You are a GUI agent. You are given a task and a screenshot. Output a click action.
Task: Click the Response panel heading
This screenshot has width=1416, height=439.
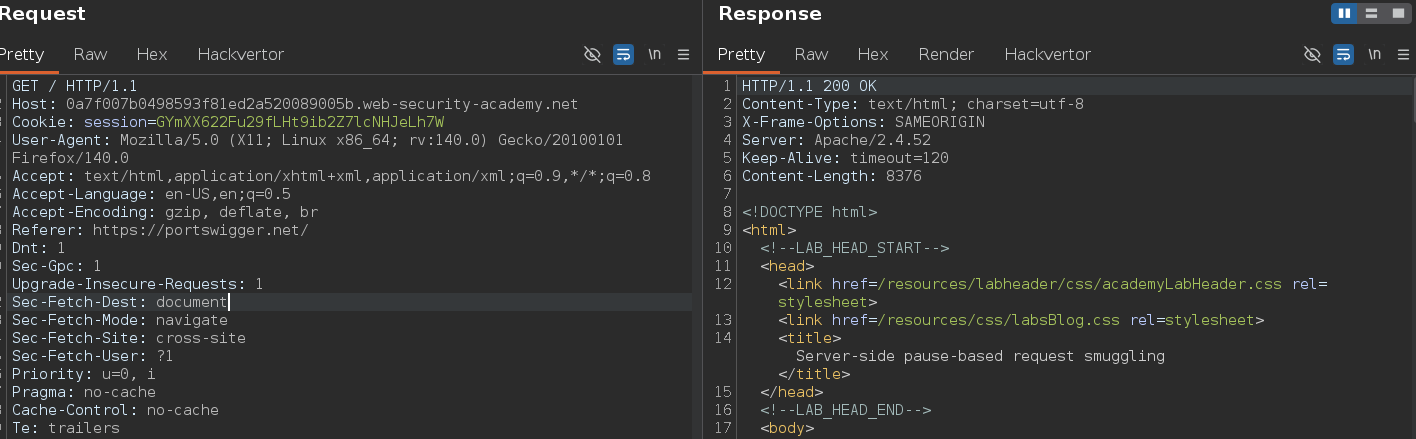coord(770,14)
